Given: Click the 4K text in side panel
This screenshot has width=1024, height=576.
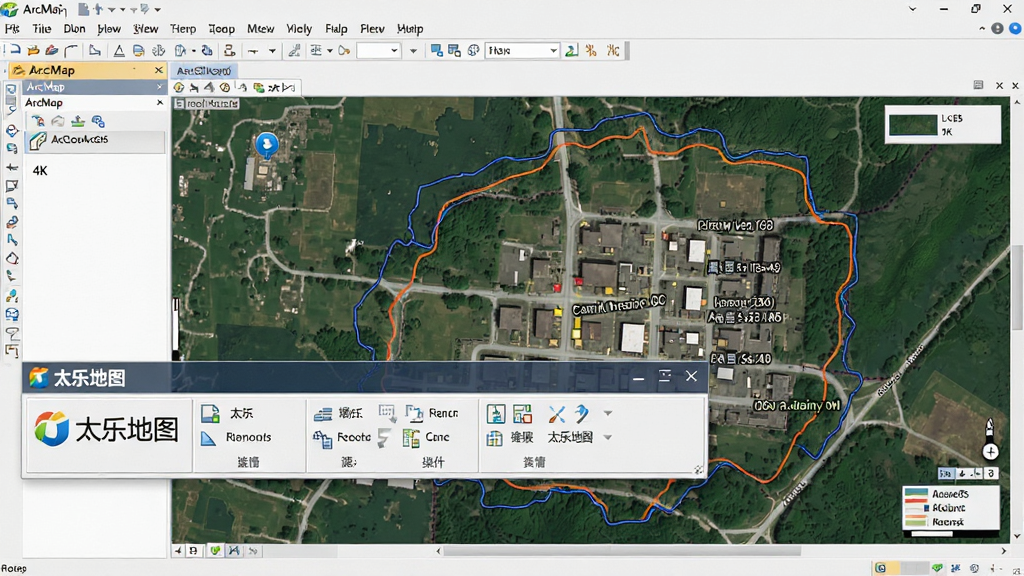Looking at the screenshot, I should 40,170.
